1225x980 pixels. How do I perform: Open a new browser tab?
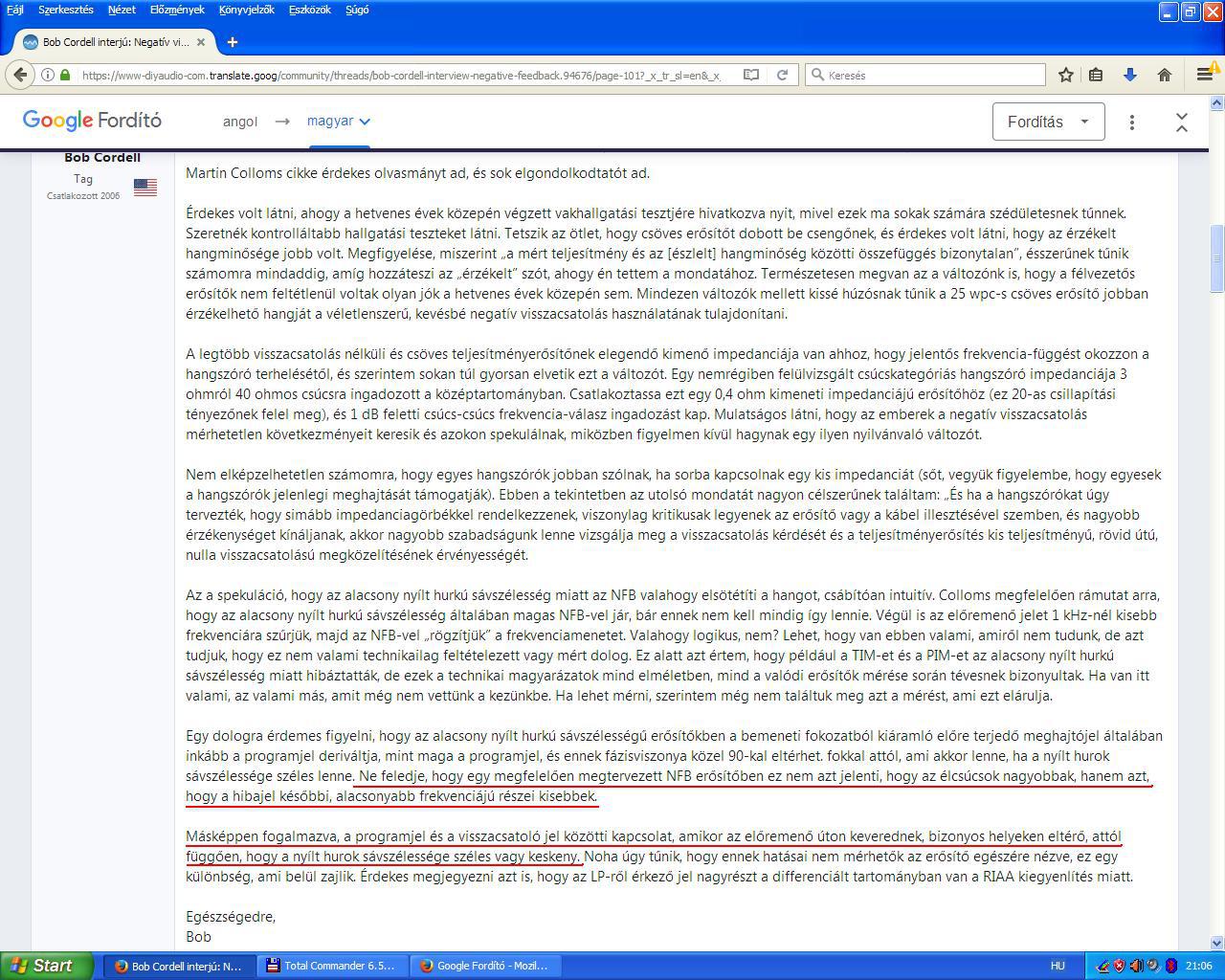click(x=233, y=42)
